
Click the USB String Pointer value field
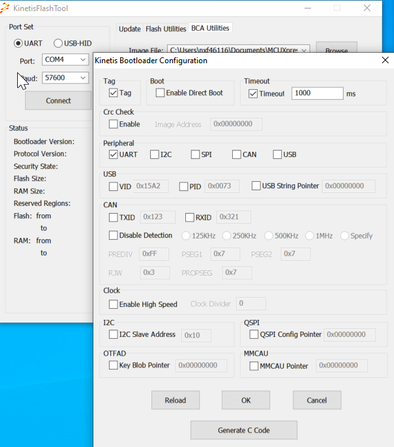pos(349,186)
